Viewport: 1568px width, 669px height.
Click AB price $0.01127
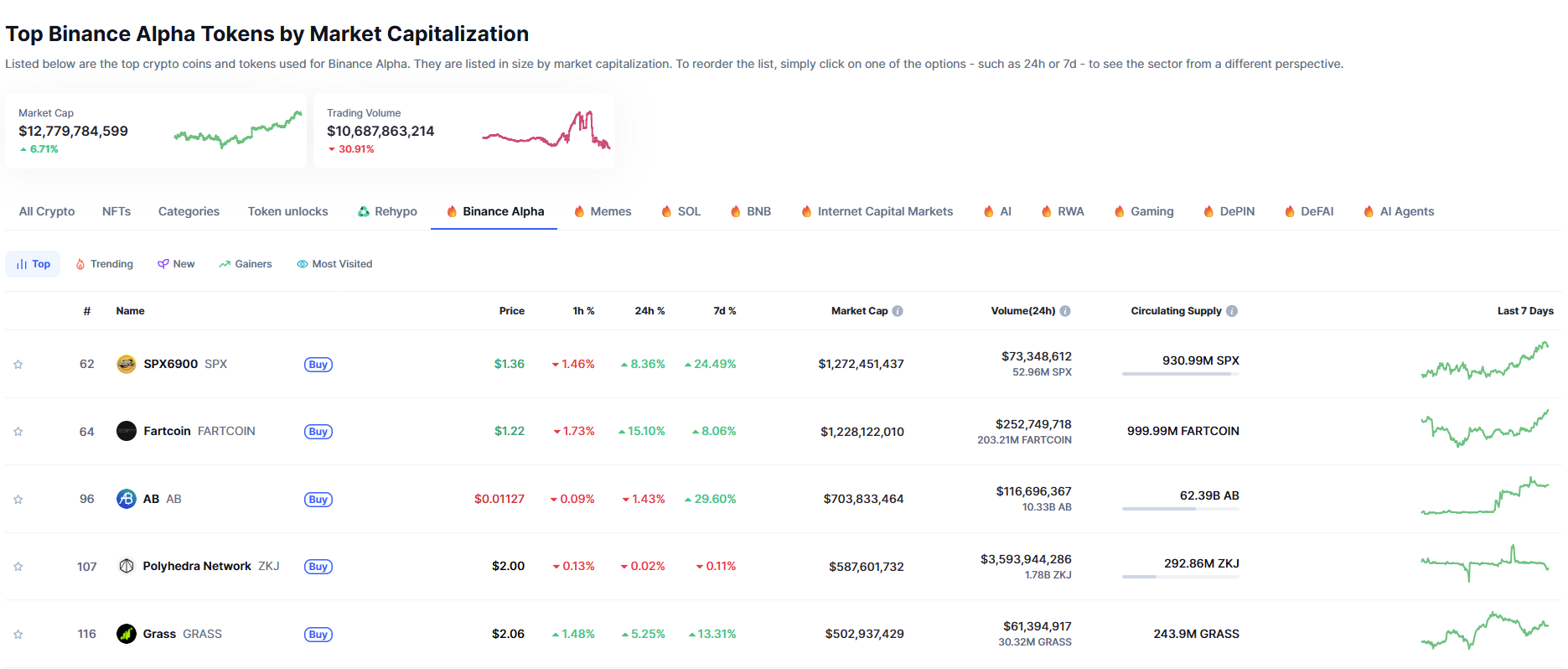pyautogui.click(x=499, y=499)
